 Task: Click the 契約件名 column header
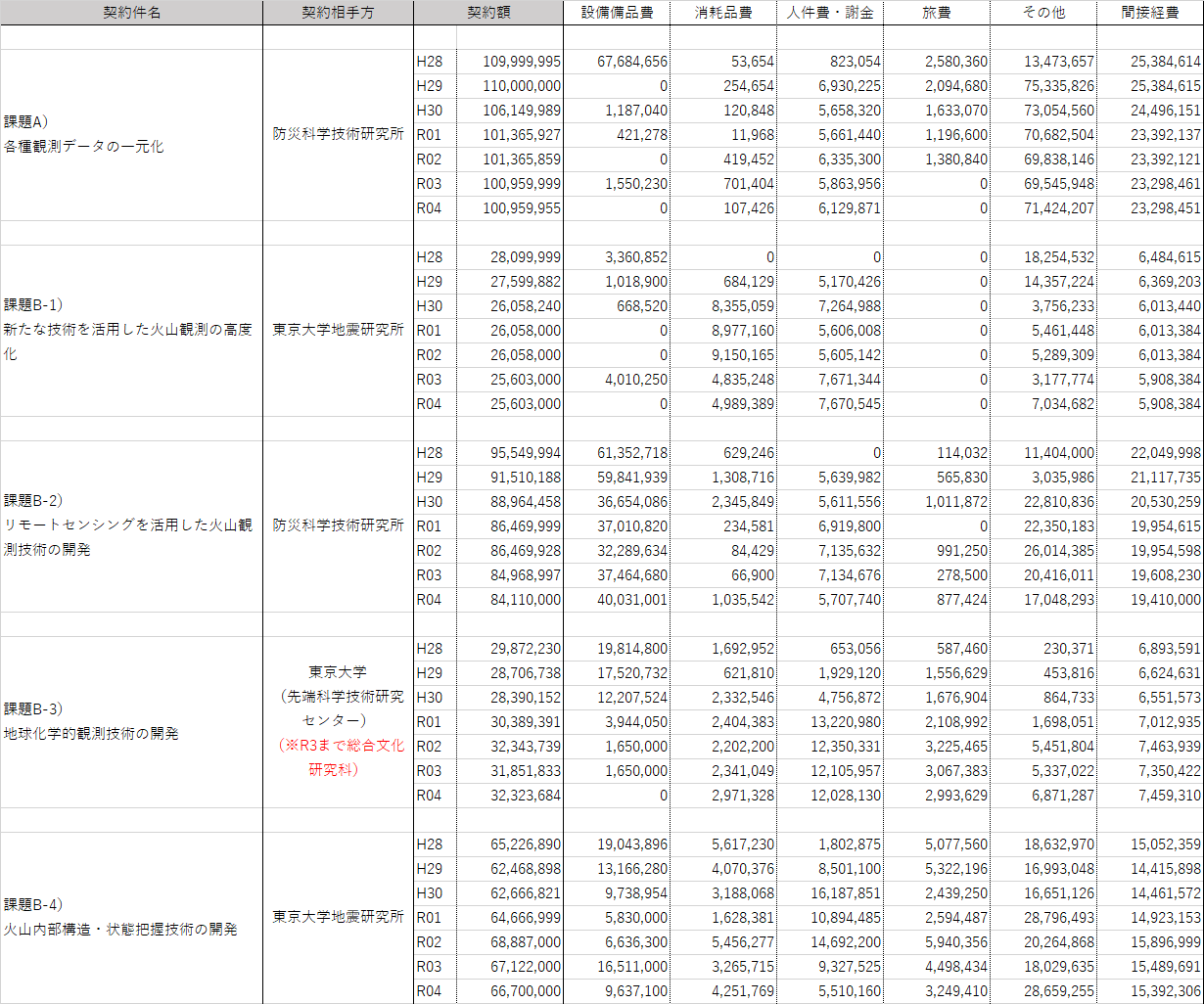coord(131,13)
